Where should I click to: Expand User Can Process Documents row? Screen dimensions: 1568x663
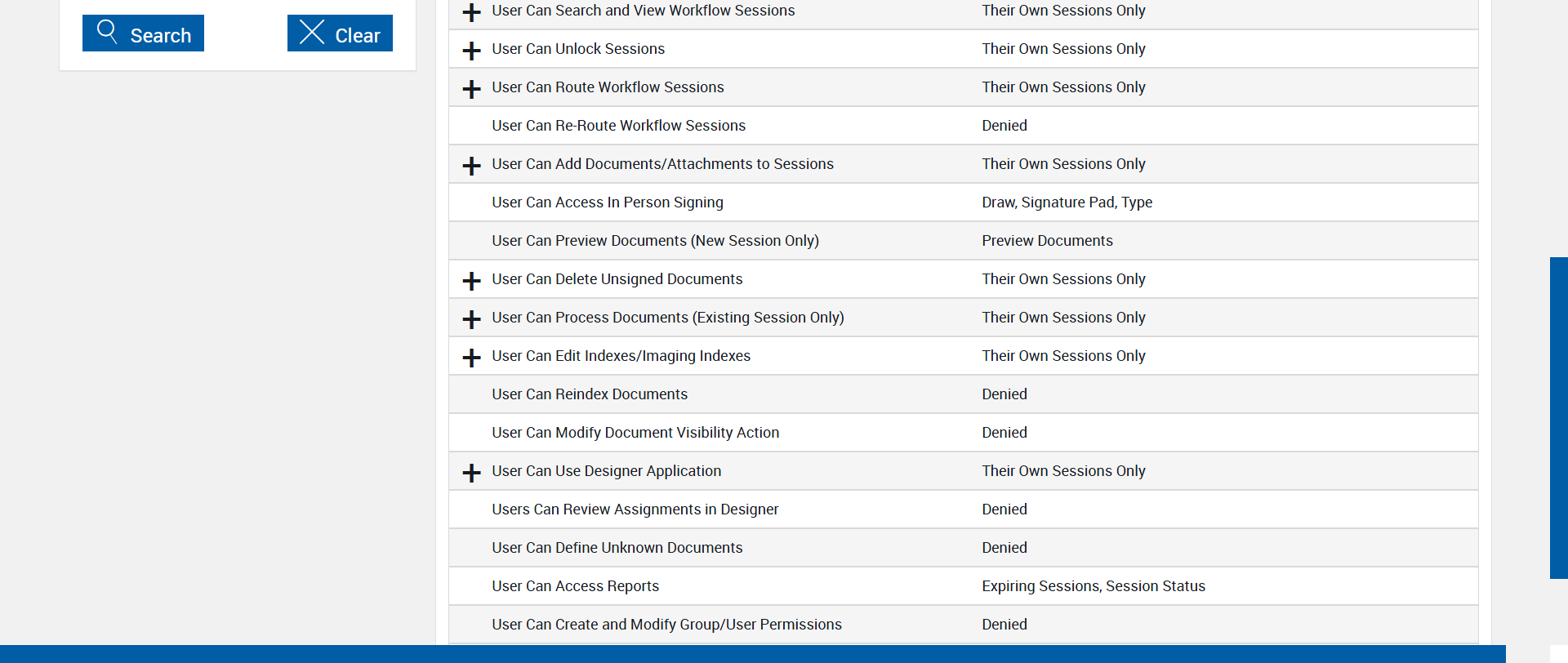(x=471, y=319)
